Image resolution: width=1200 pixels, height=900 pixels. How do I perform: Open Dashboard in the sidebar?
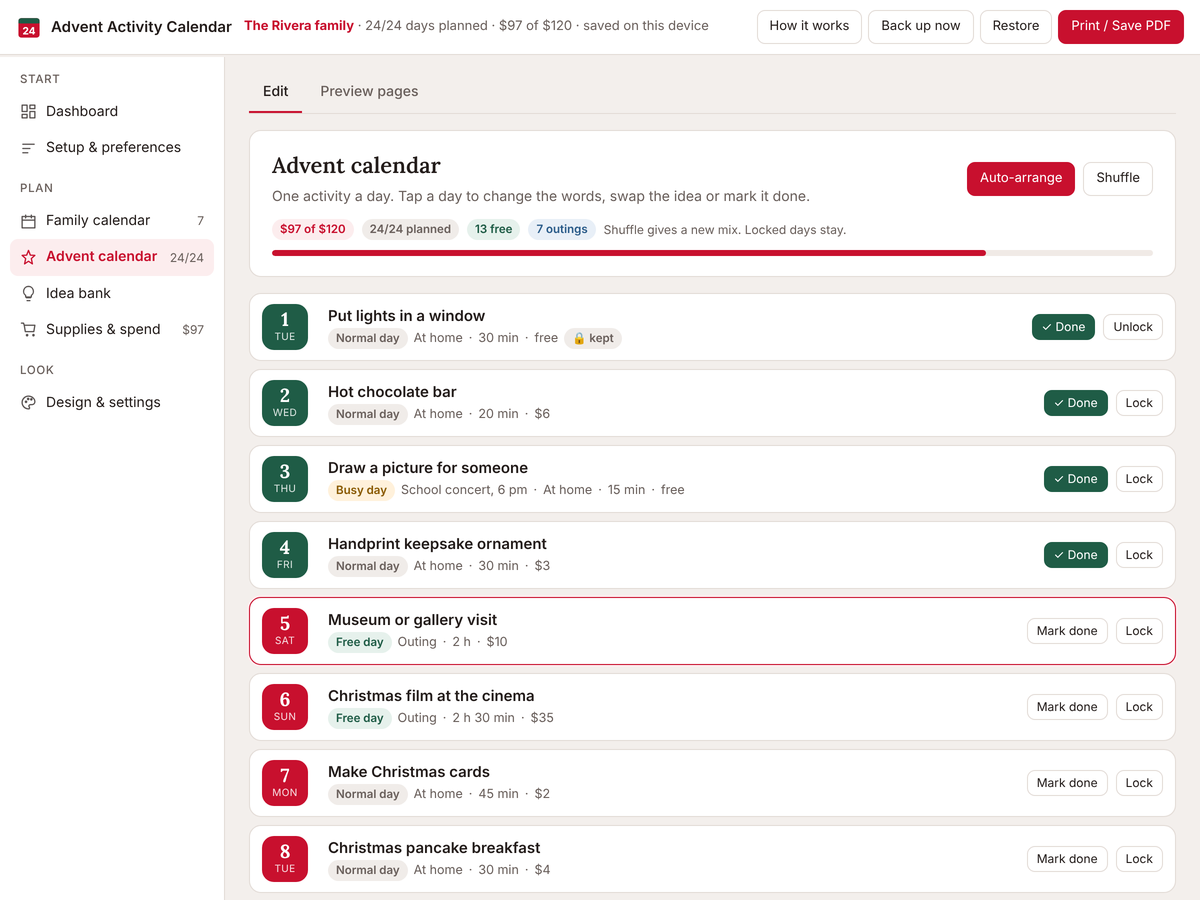(x=112, y=111)
